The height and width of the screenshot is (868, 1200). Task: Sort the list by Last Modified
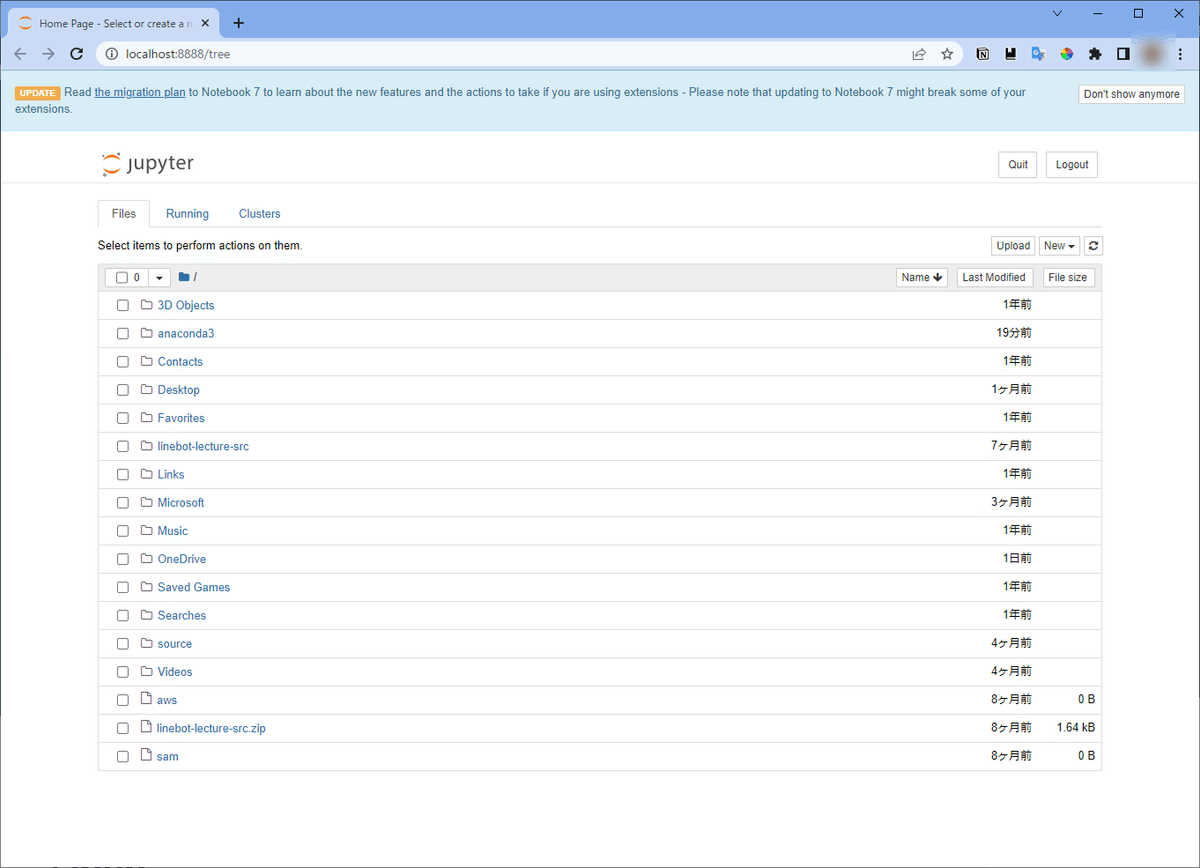[x=994, y=277]
